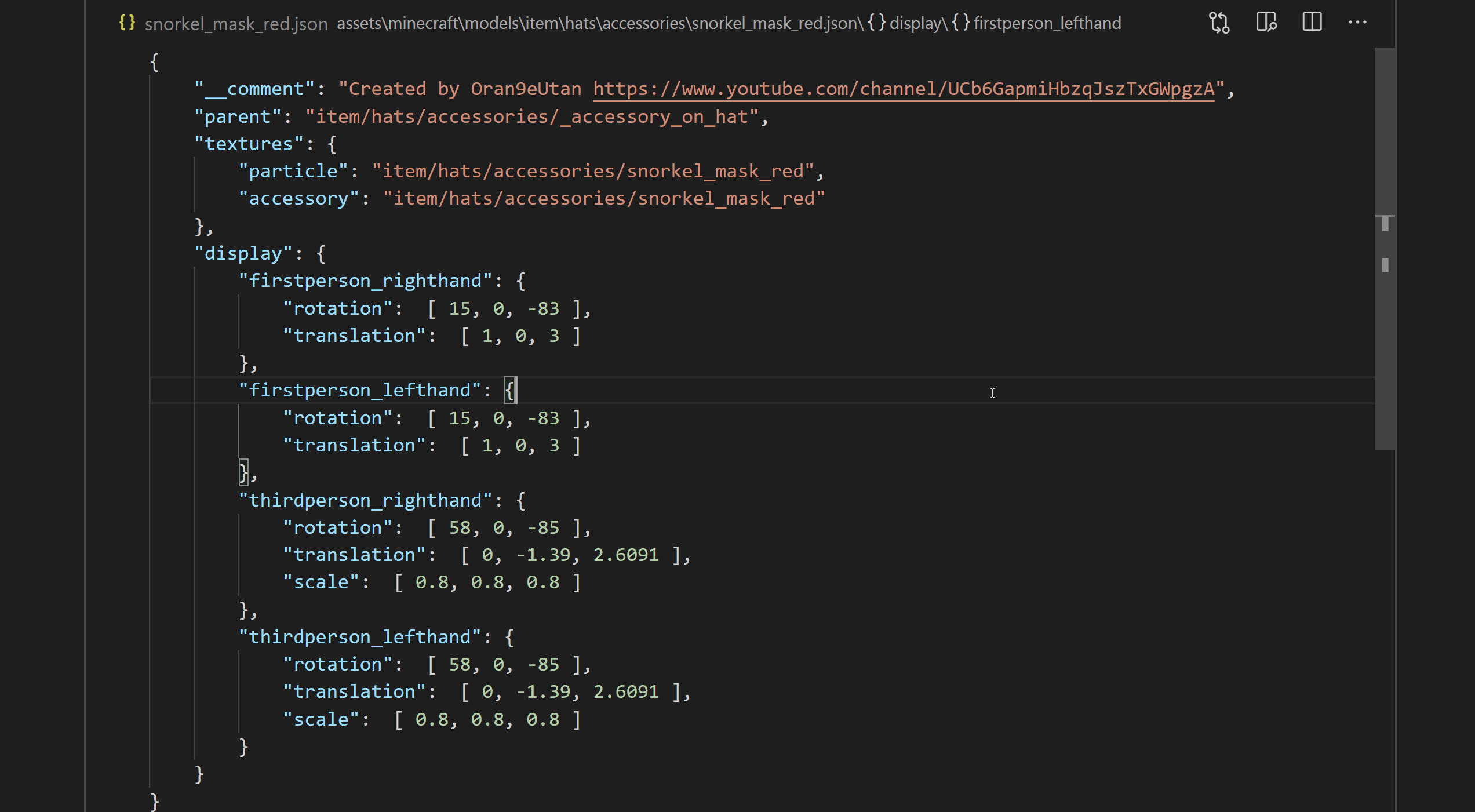Open the assets path breadcrumb segment
This screenshot has width=1475, height=812.
click(x=359, y=23)
